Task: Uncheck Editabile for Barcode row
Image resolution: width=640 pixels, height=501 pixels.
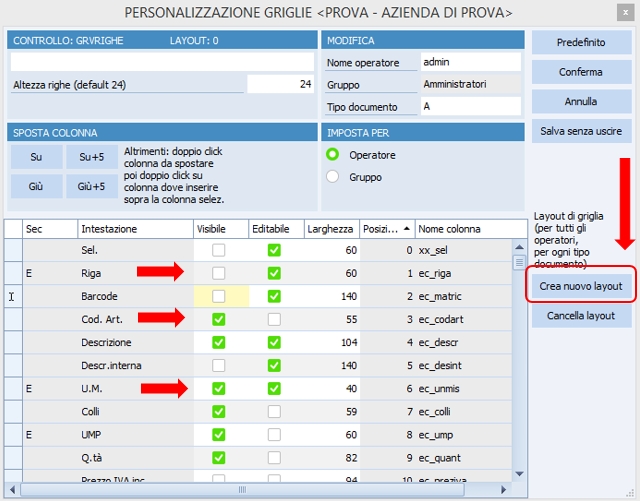Action: point(274,296)
